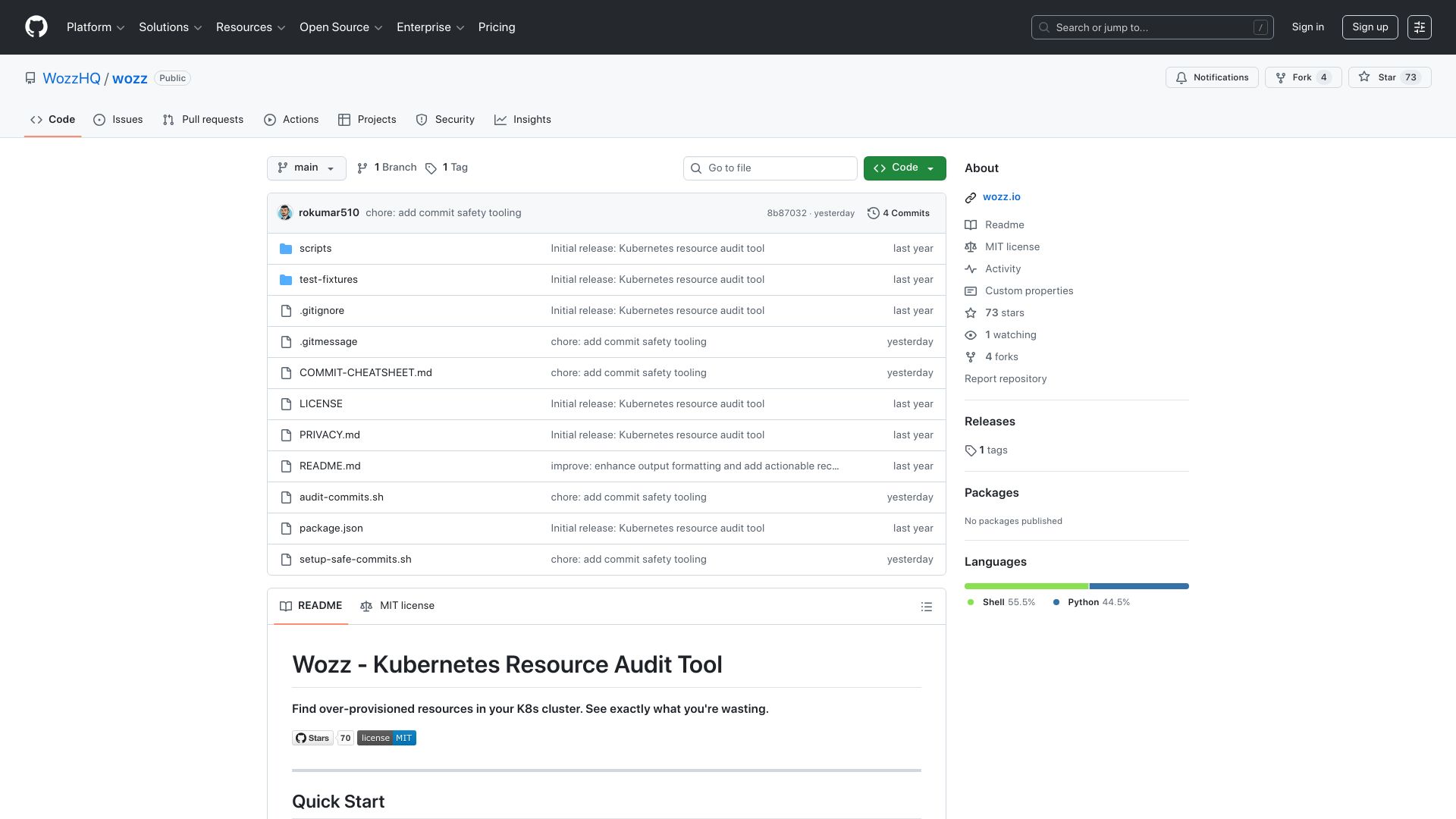Switch to the Pull requests tab
The width and height of the screenshot is (1456, 819).
click(x=203, y=120)
